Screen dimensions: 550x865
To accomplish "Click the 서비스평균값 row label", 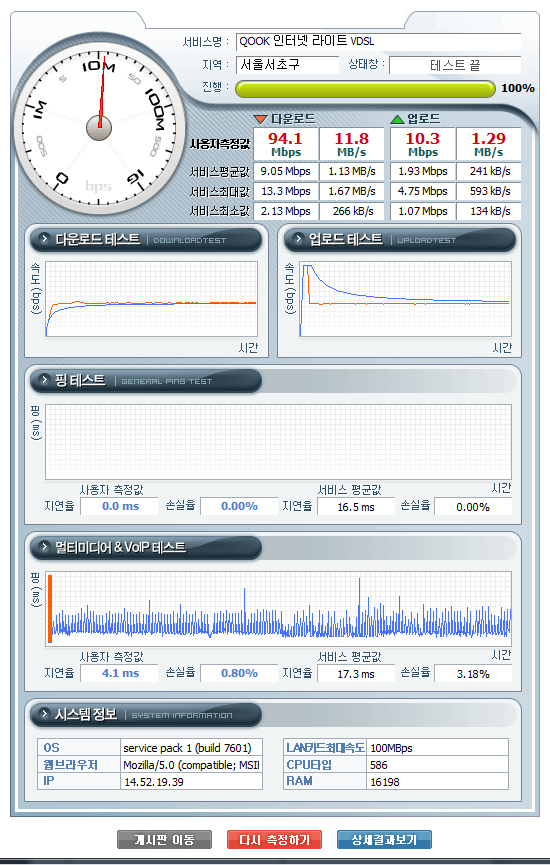I will coord(220,172).
